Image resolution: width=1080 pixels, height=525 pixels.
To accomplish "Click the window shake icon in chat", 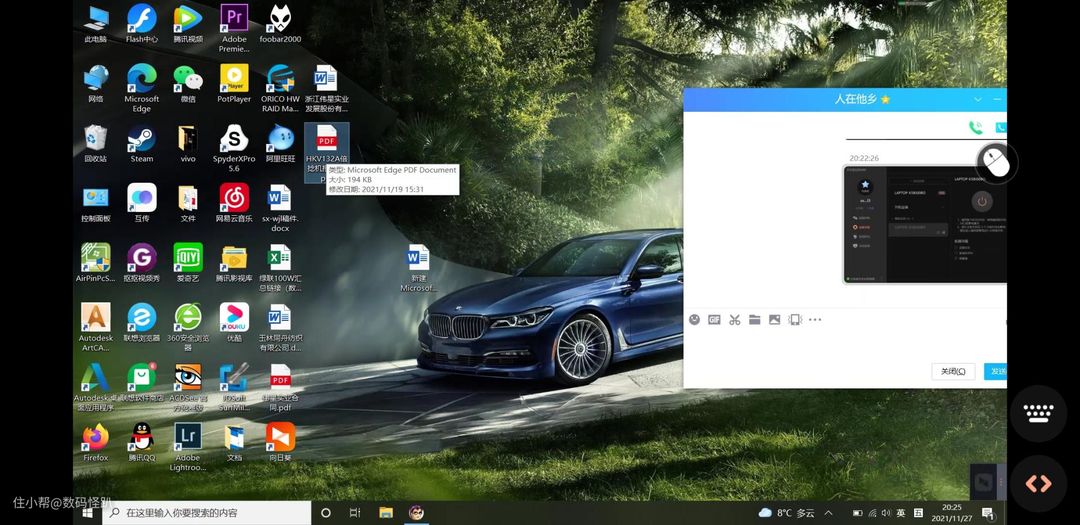I will click(x=795, y=320).
